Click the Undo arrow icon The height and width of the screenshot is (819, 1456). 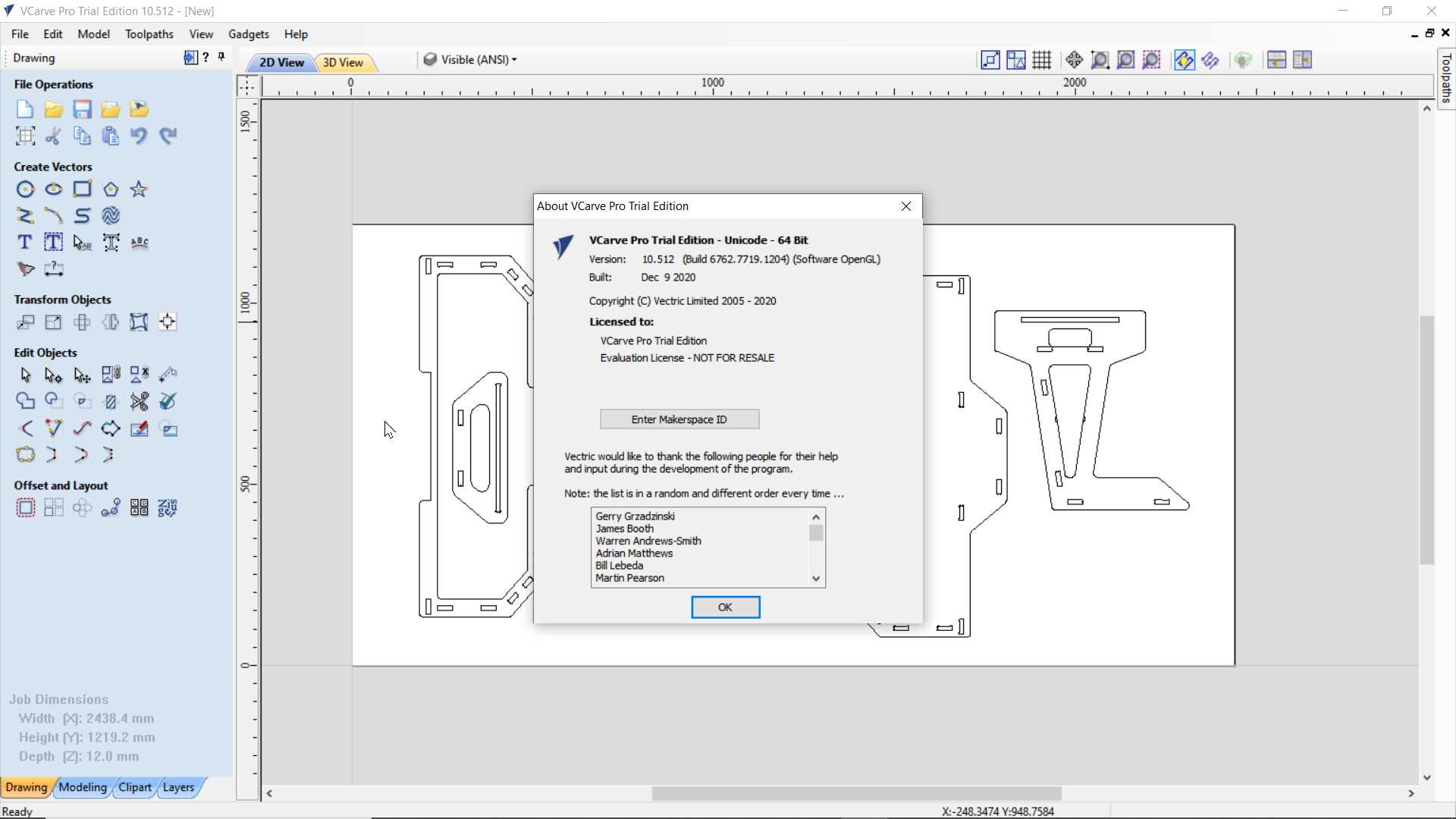point(139,136)
